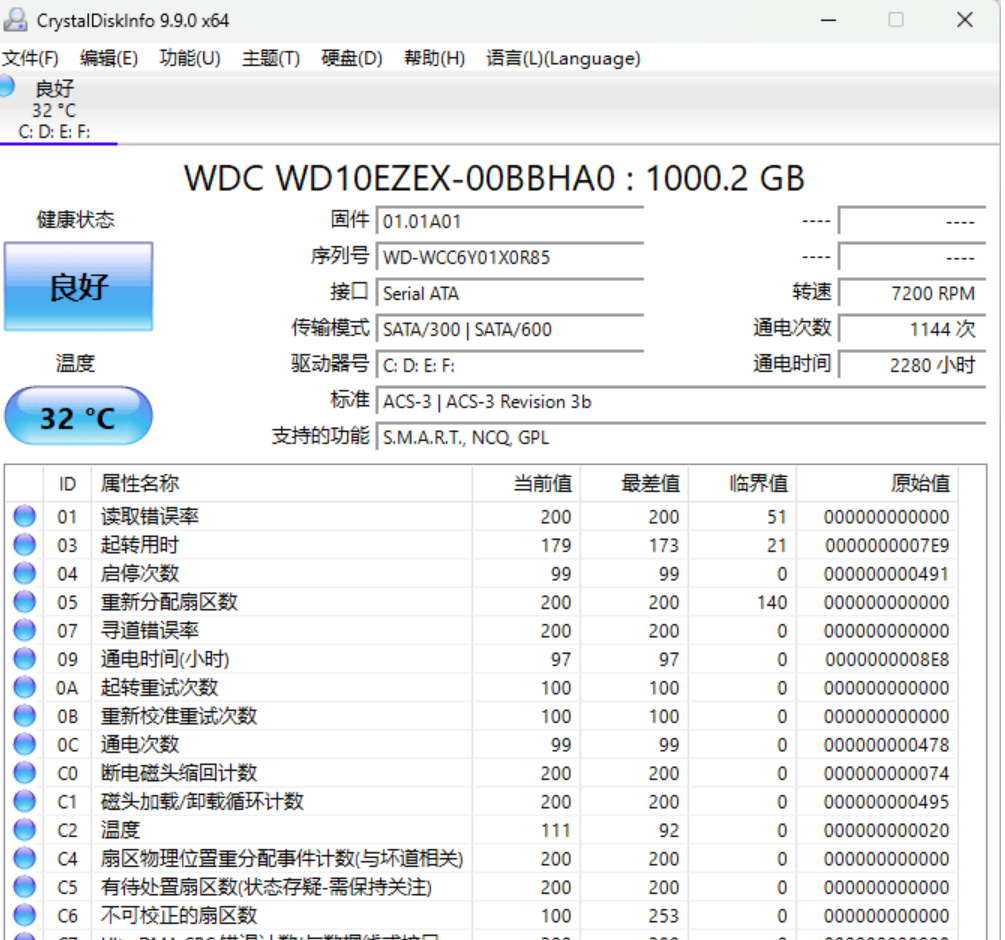
Task: Open the 帮助(H) menu
Action: point(434,58)
